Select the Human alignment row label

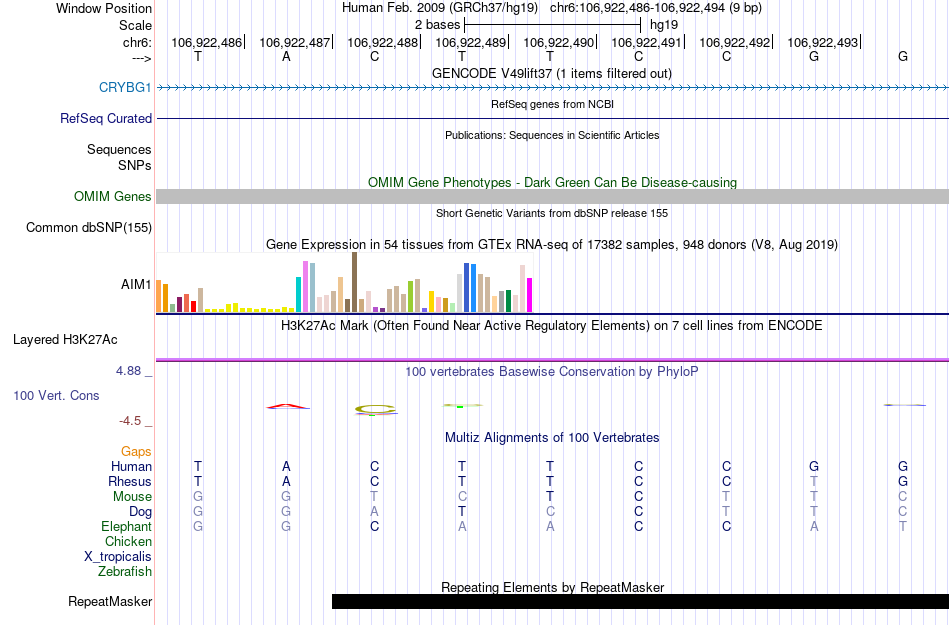click(x=131, y=466)
